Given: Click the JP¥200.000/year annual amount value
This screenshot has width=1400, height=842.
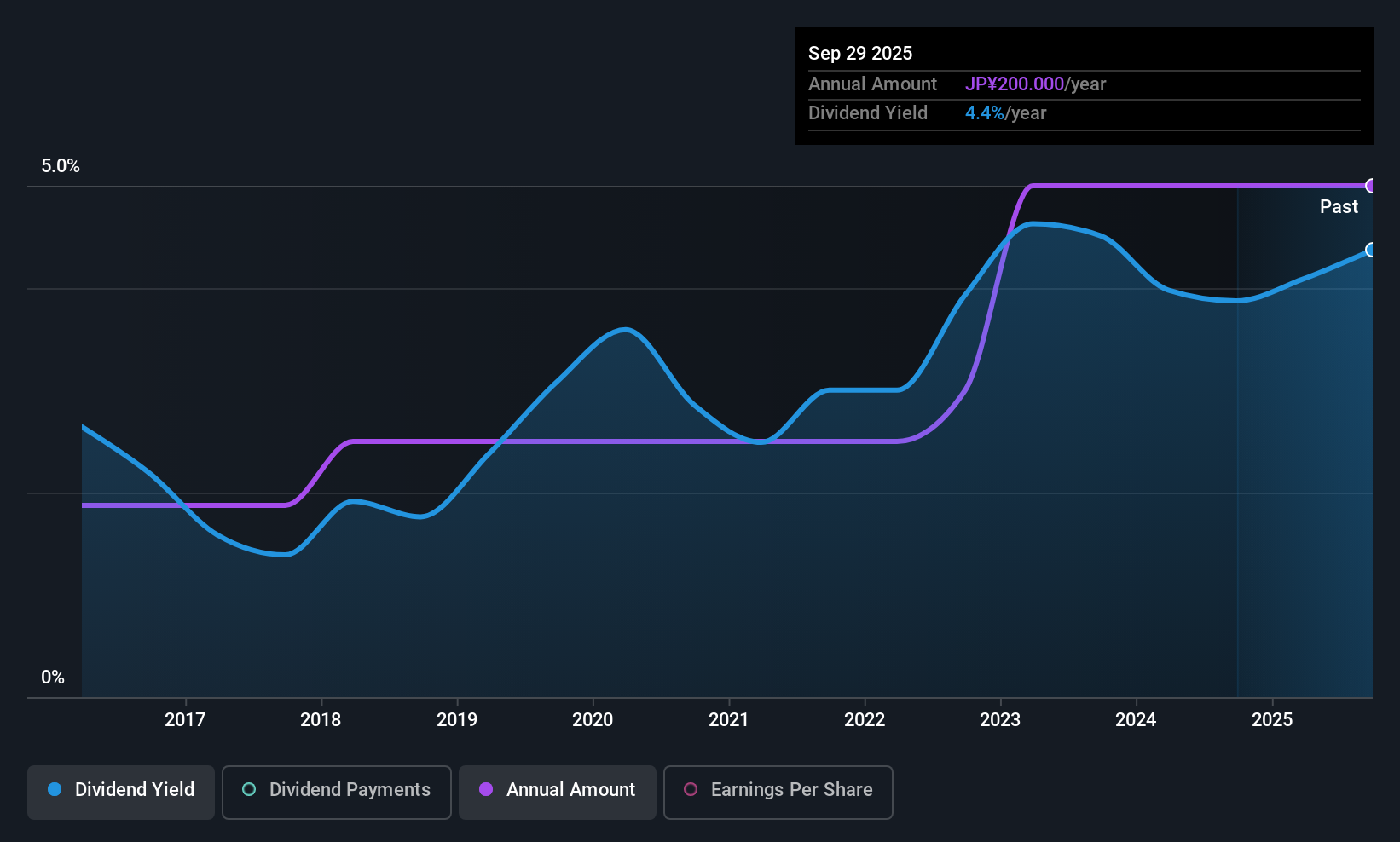Looking at the screenshot, I should (x=1036, y=84).
